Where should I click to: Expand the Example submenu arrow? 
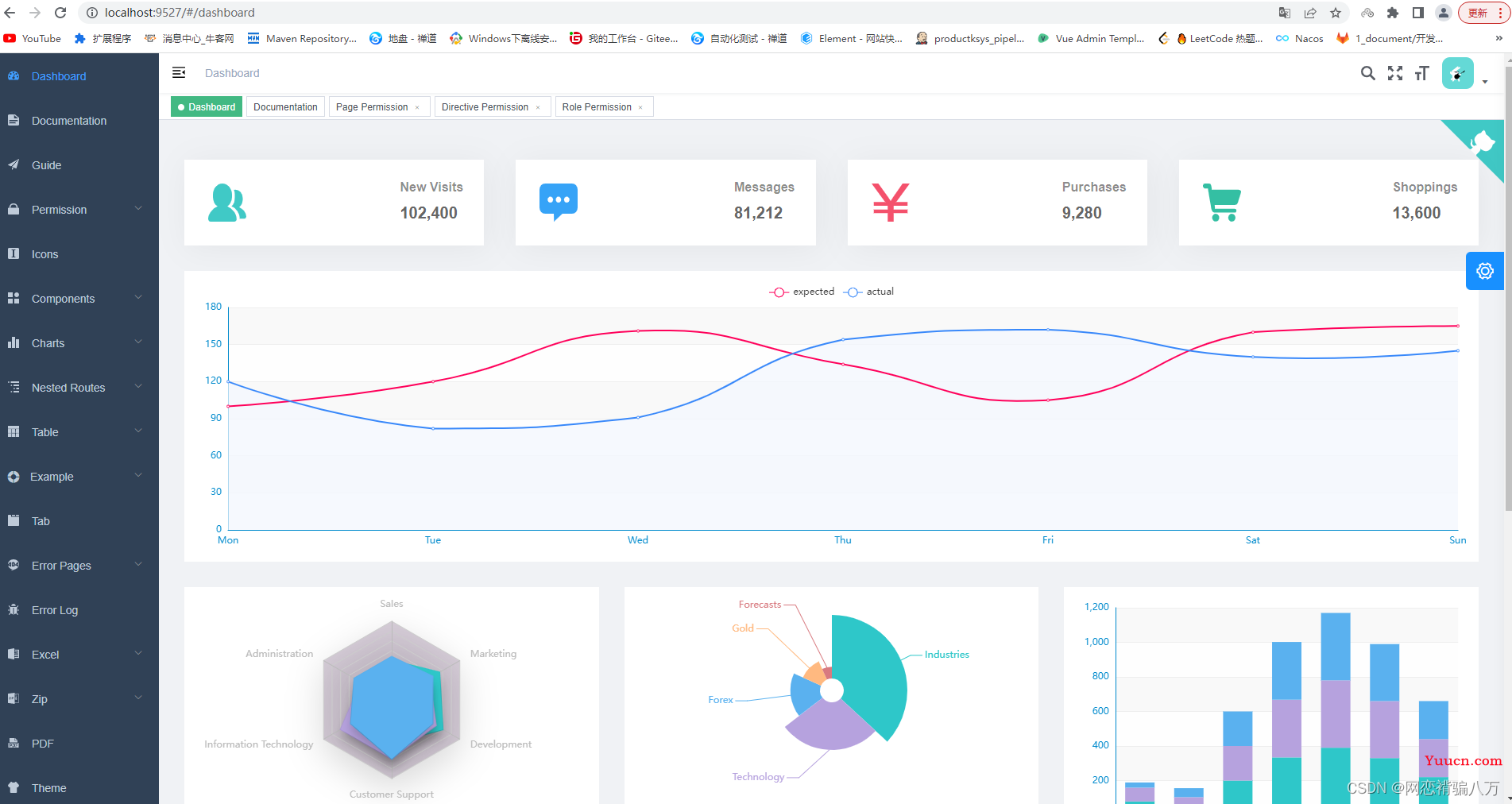click(x=138, y=475)
